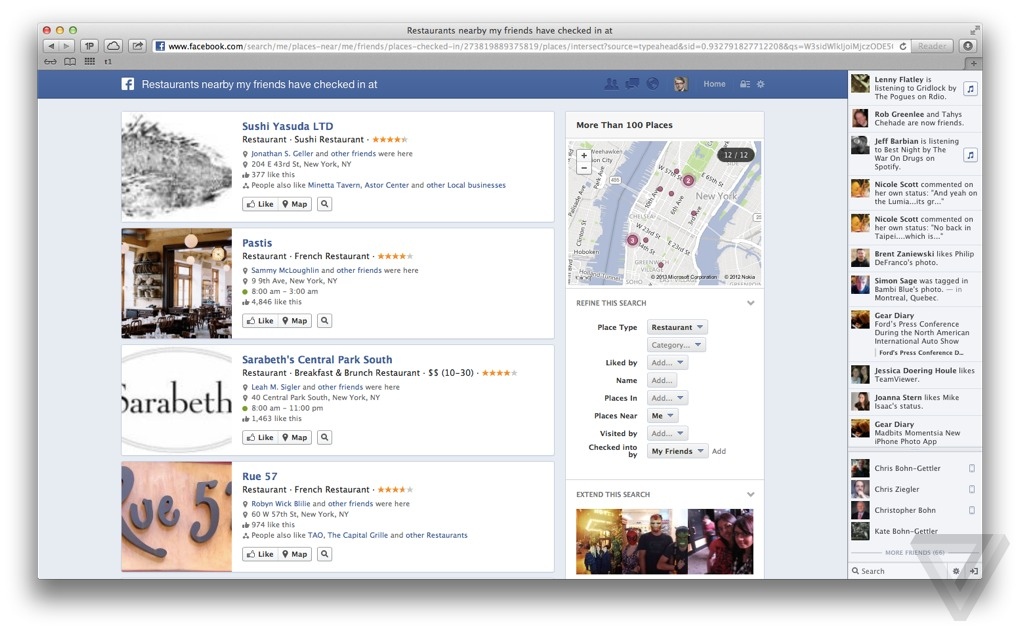
Task: Open Sushi Yasuda LTD page link
Action: 288,126
